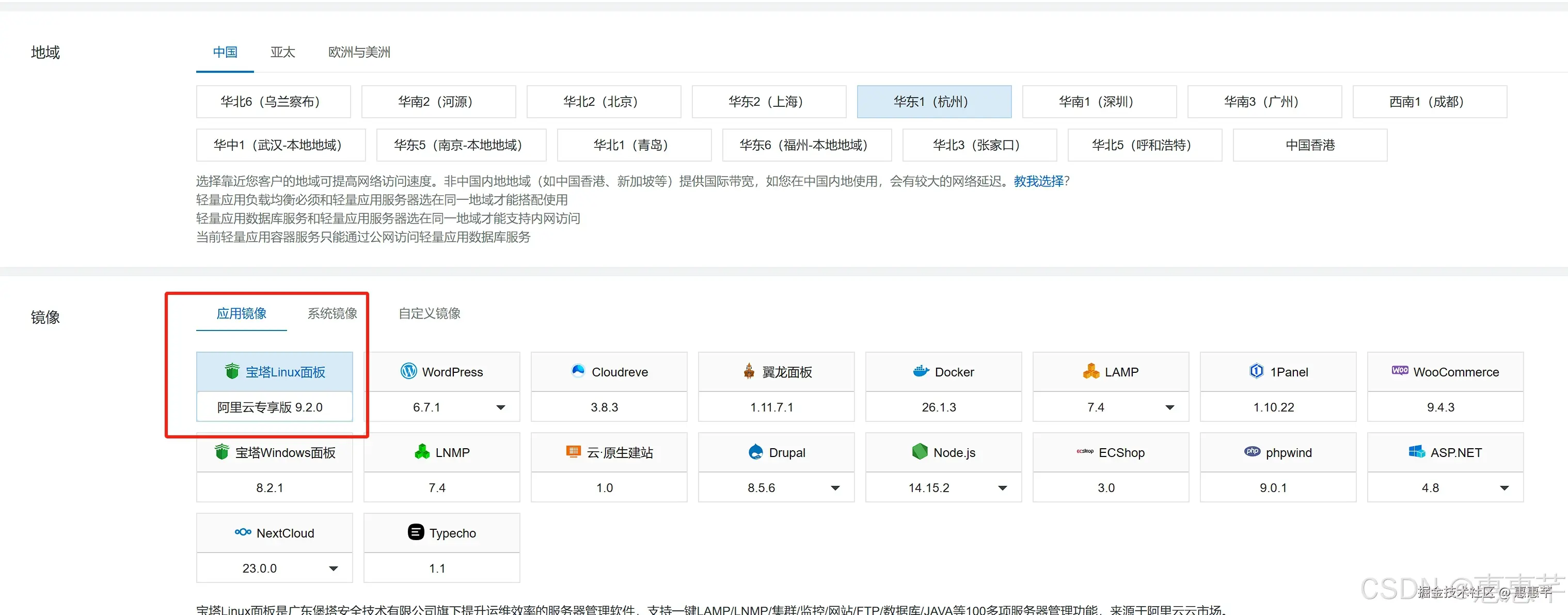Click the 宝塔Windows面板 8.2.1 version value

270,487
